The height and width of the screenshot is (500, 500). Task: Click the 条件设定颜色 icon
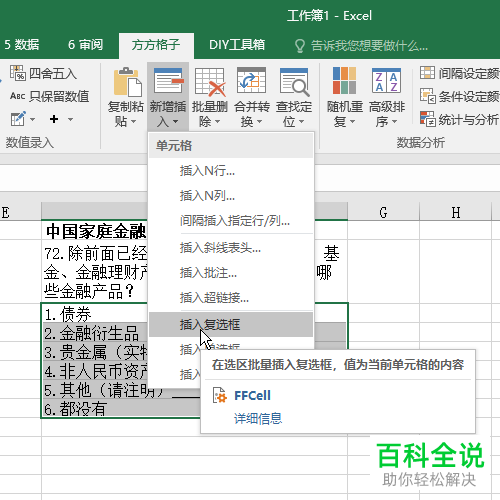428,96
